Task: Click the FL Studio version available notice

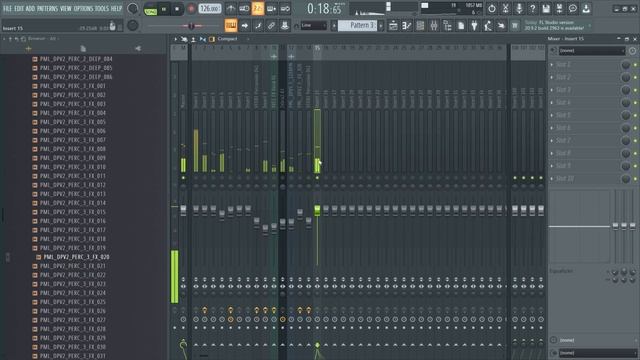Action: tap(557, 25)
